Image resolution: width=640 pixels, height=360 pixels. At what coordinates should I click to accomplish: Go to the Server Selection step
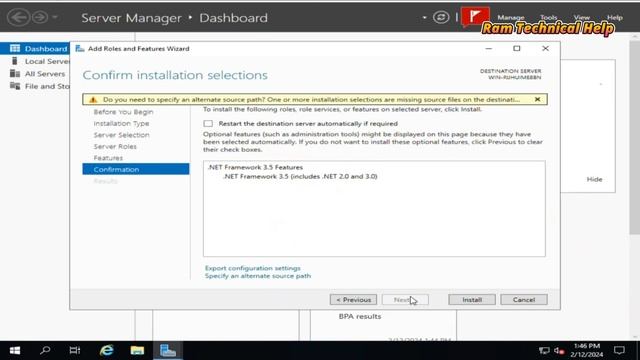click(121, 135)
